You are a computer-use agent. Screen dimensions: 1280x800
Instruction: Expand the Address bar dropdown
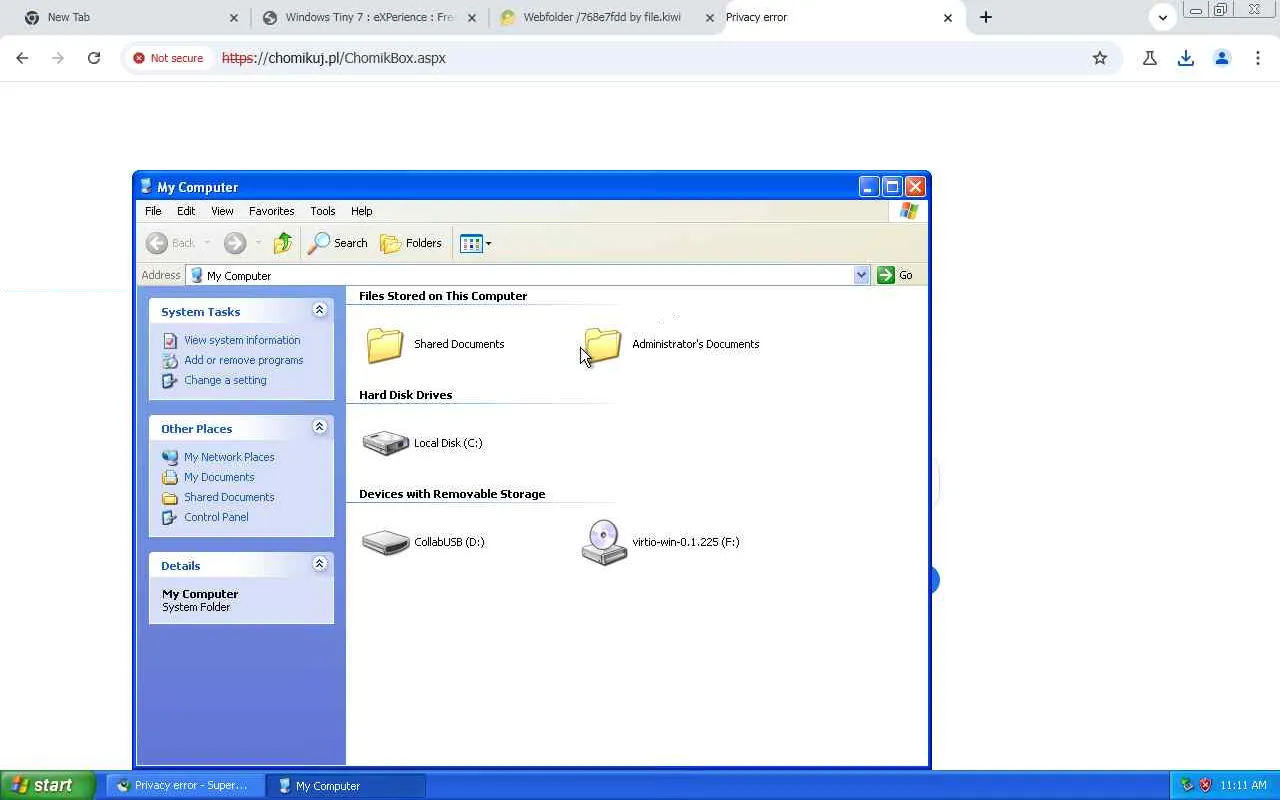pos(861,275)
